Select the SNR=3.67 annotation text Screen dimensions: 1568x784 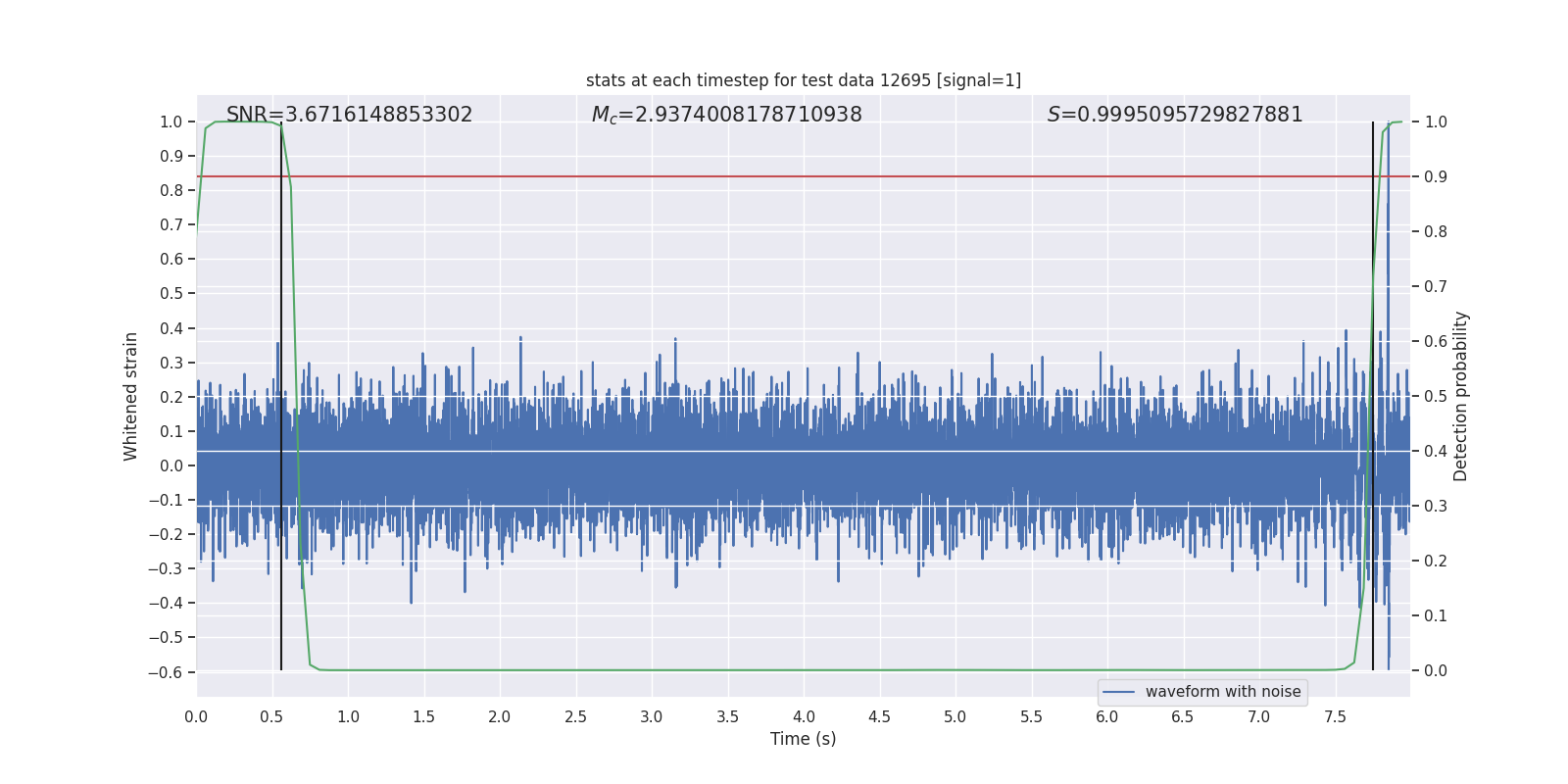click(349, 115)
